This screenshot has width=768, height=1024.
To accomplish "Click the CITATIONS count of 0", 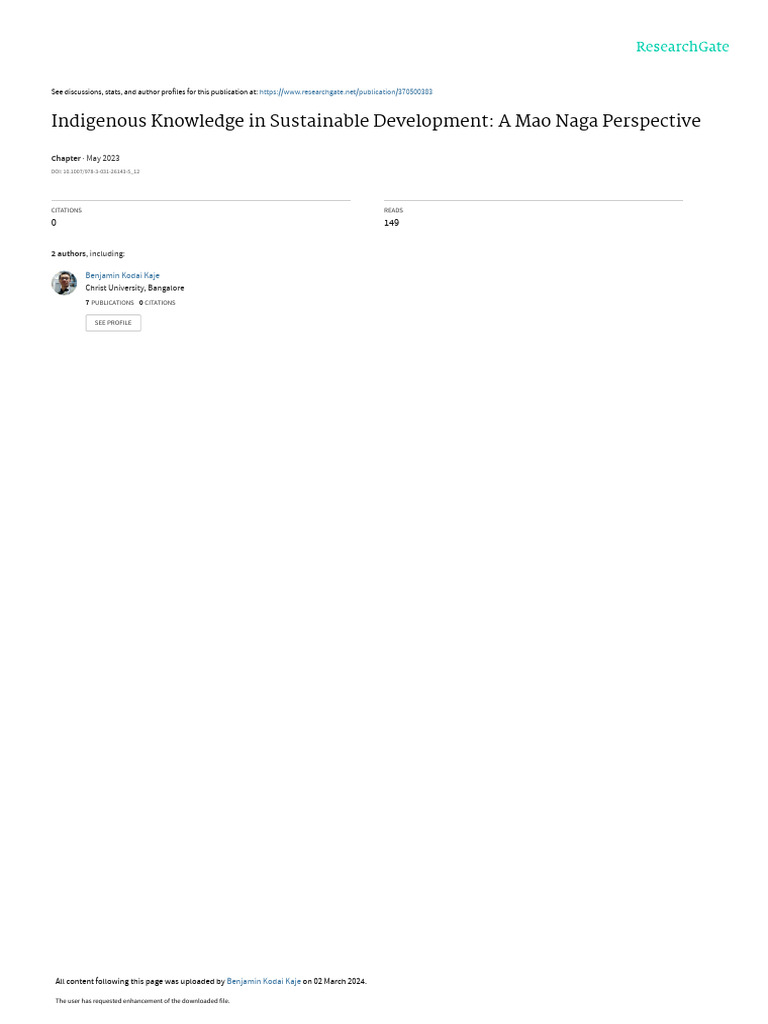I will click(x=54, y=223).
